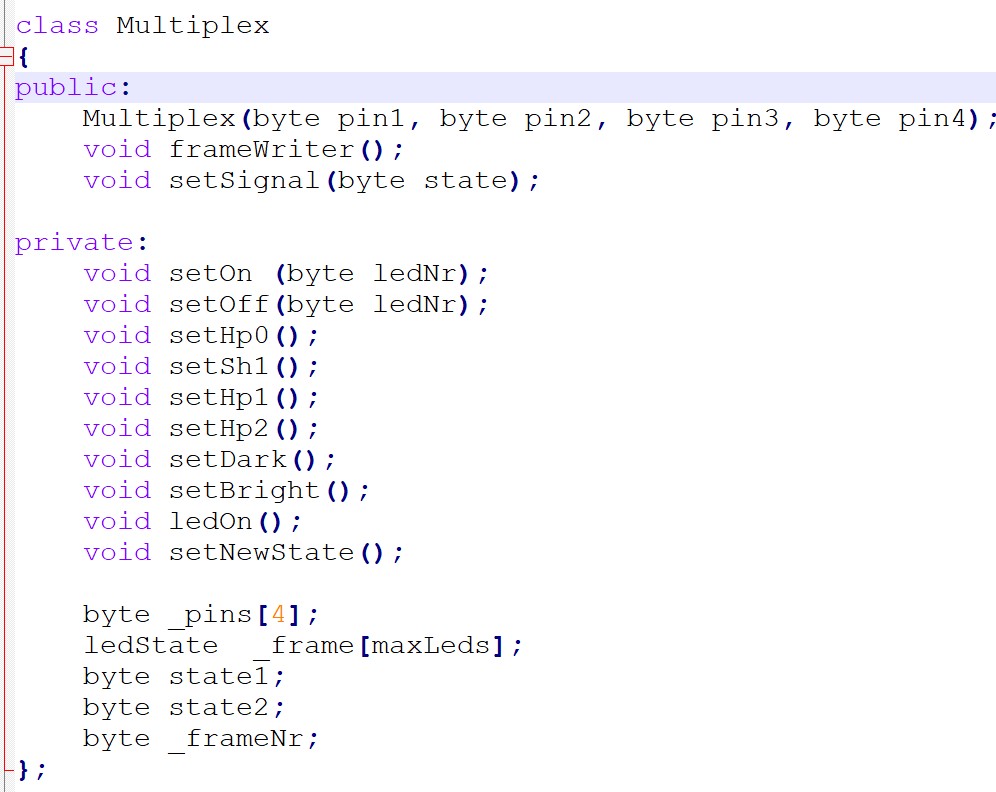Click on setNewState function name
This screenshot has height=792, width=996.
[x=261, y=553]
